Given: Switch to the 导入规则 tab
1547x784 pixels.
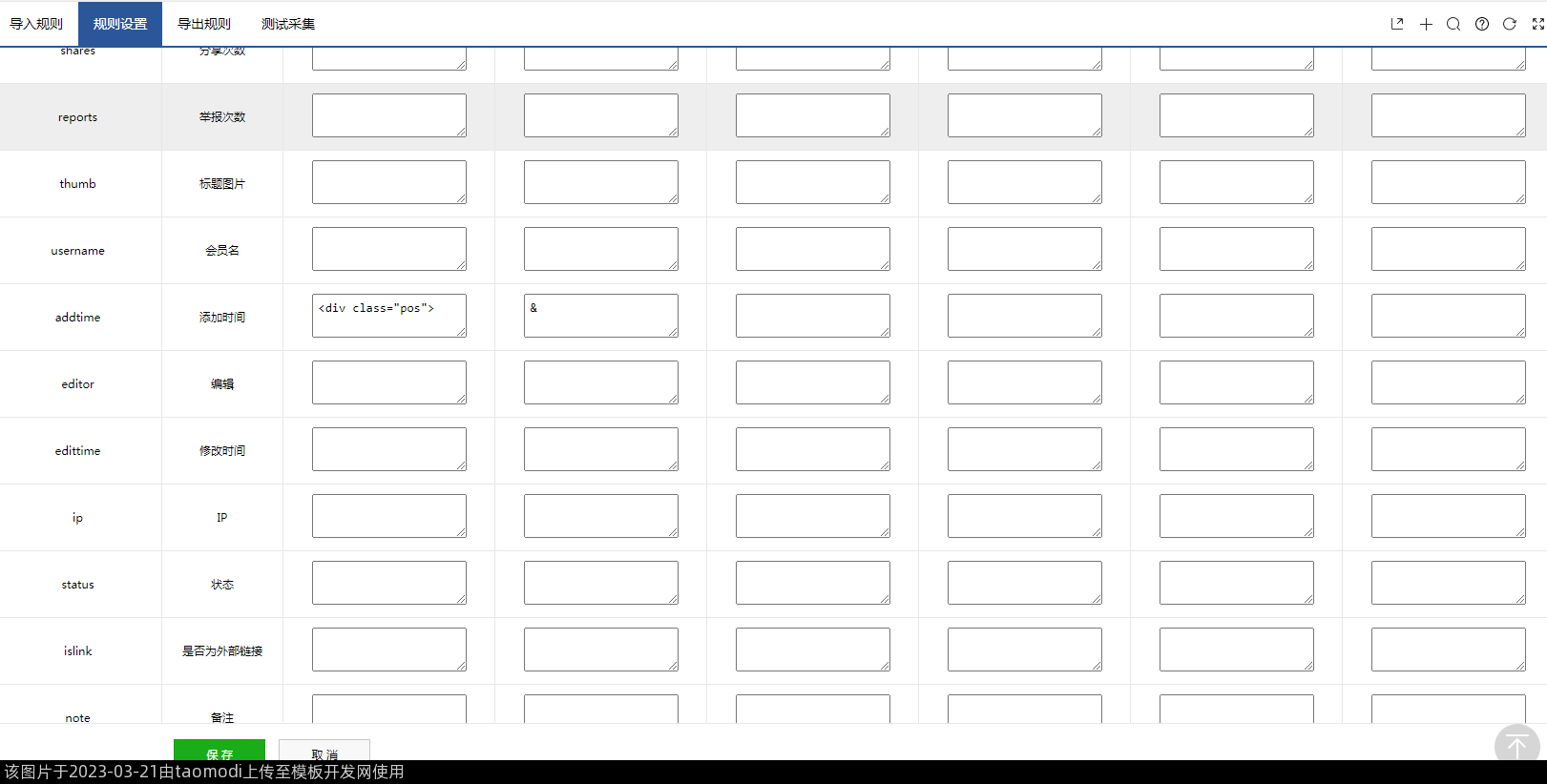Looking at the screenshot, I should click(x=36, y=24).
